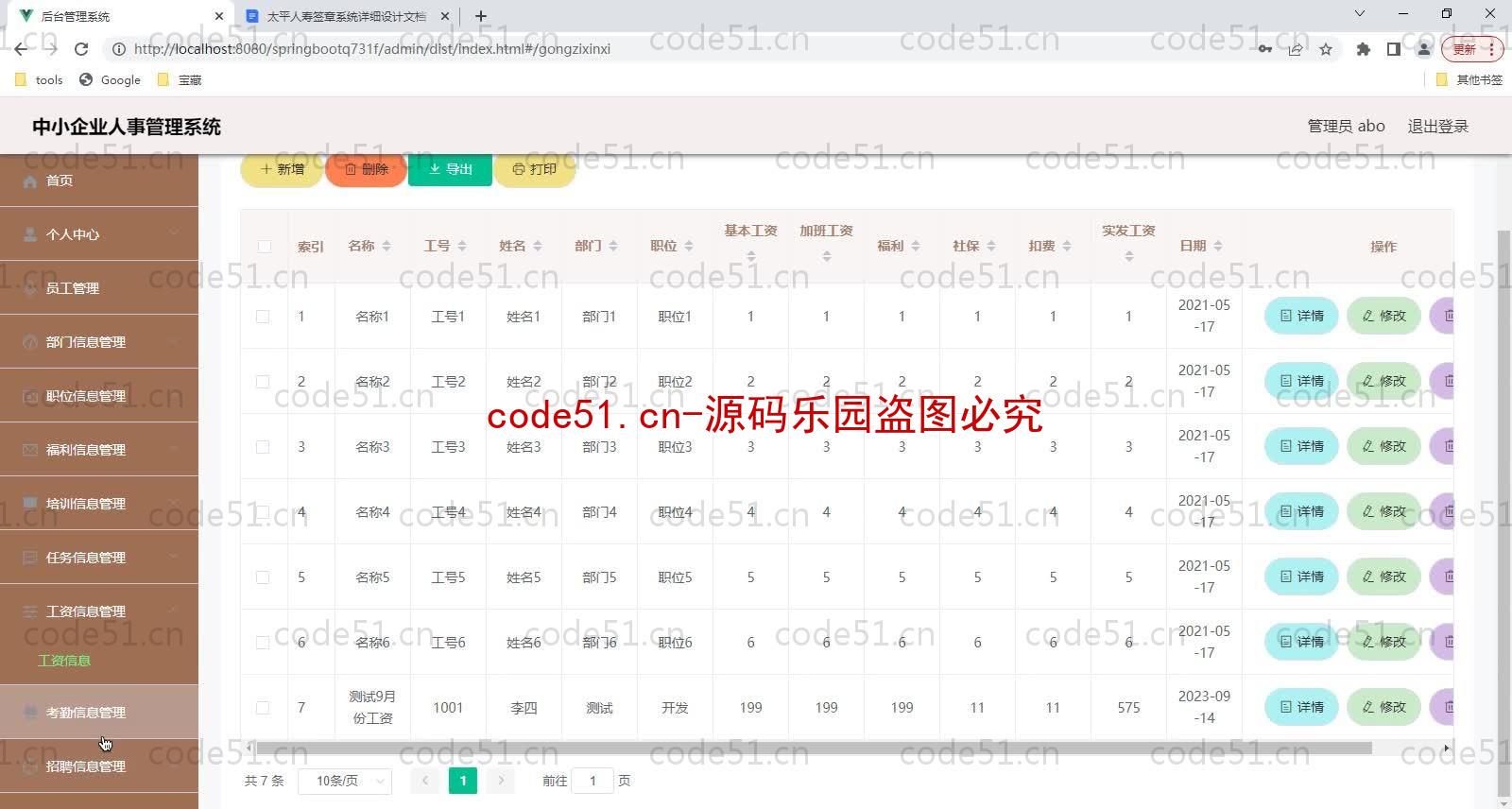The height and width of the screenshot is (809, 1512).
Task: Sort by 姓名 column arrows
Action: [x=538, y=246]
